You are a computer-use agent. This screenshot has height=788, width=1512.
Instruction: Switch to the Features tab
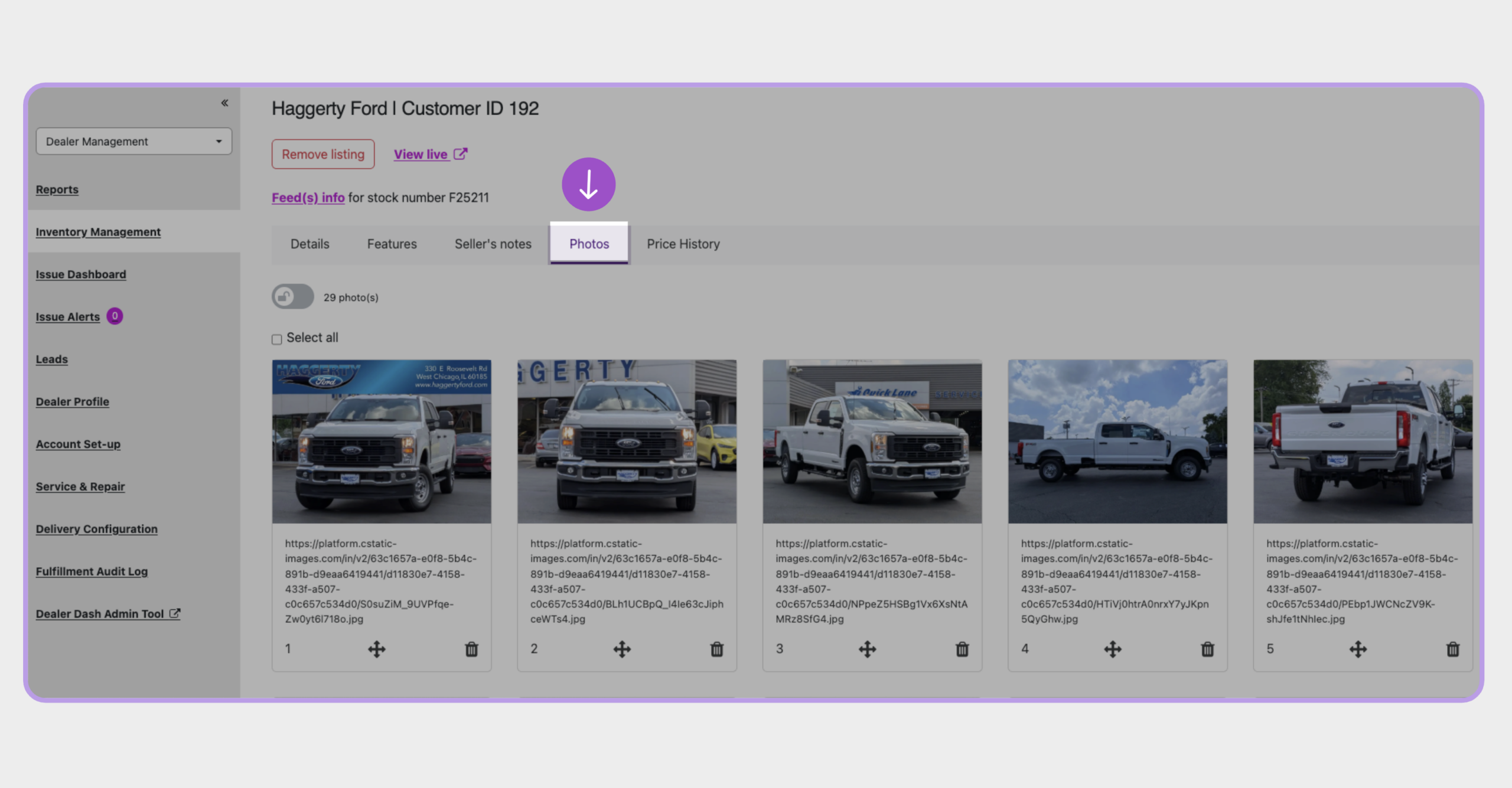pyautogui.click(x=392, y=244)
